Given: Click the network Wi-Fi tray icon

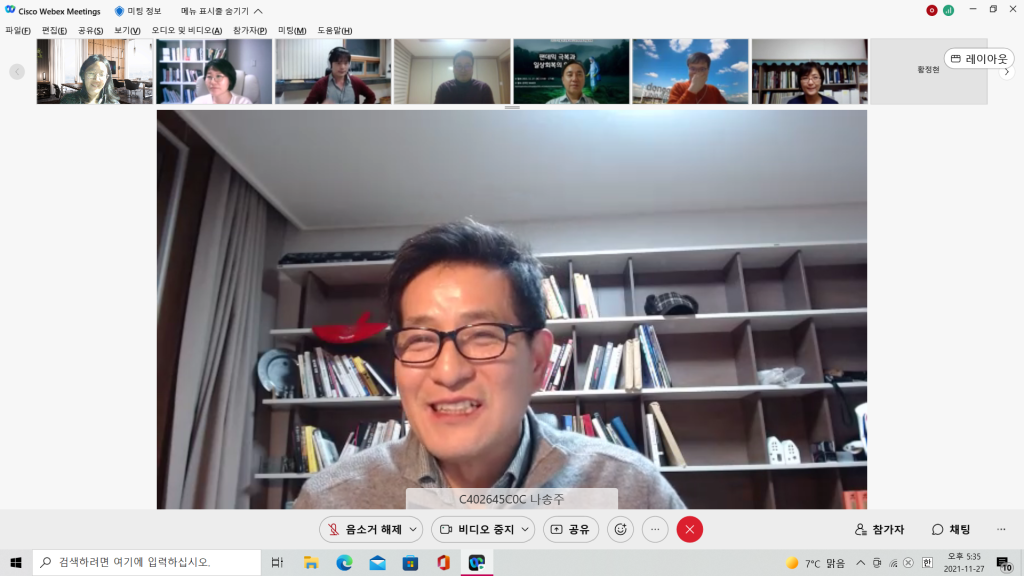Looking at the screenshot, I should point(893,563).
